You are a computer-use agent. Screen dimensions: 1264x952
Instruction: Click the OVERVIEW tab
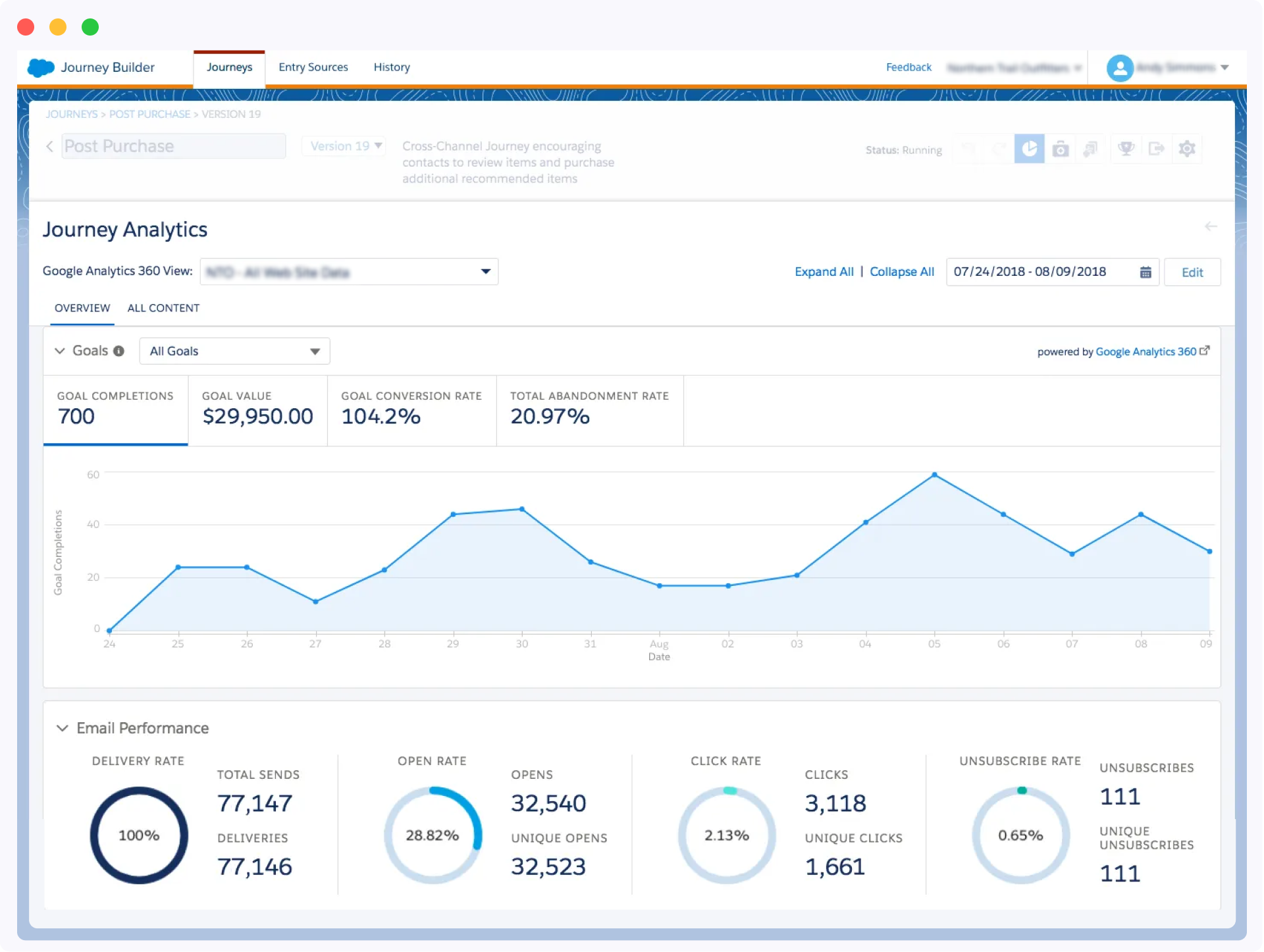[x=82, y=308]
